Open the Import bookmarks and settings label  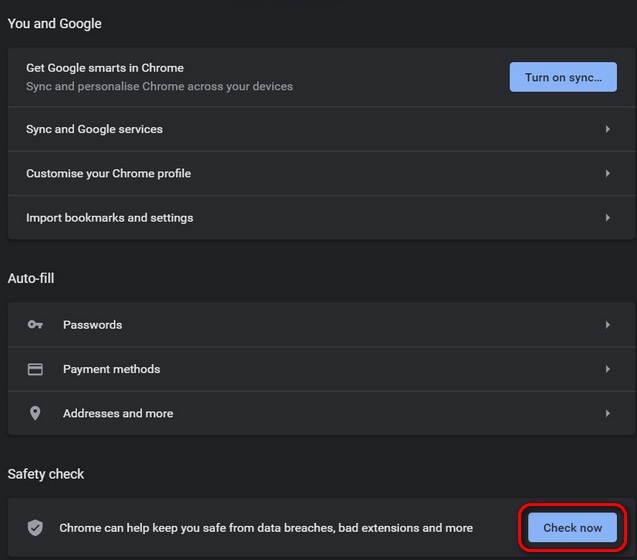coord(110,218)
